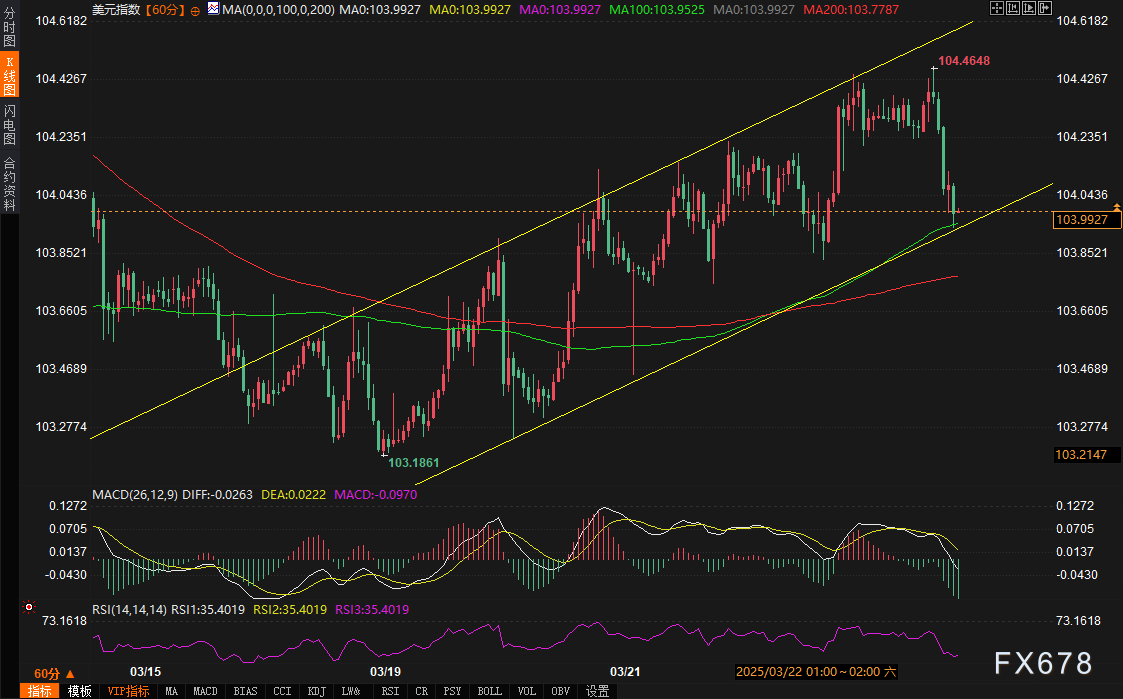Toggle the KDJ indicator
Image resolution: width=1123 pixels, height=699 pixels.
317,691
